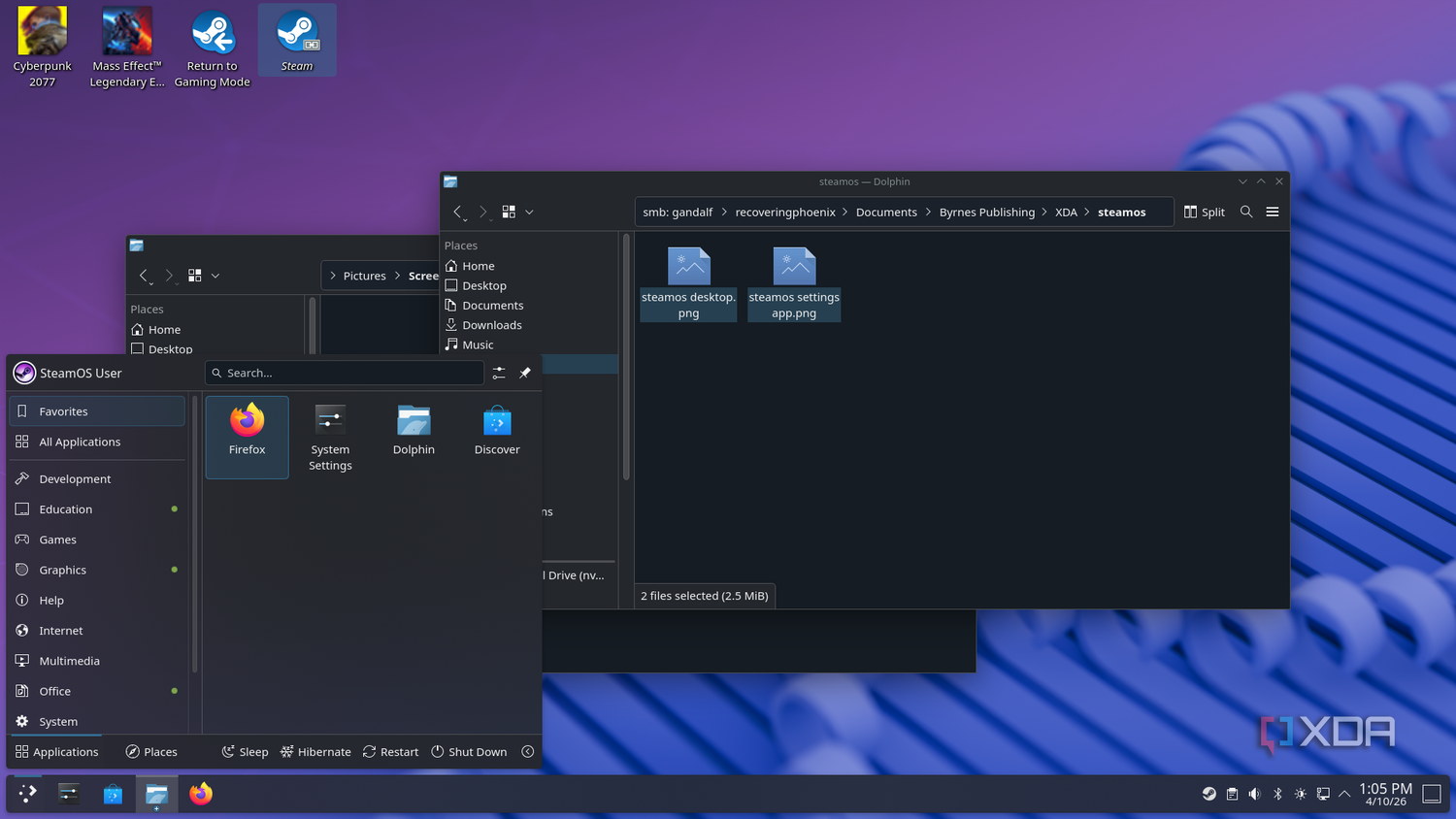1456x819 pixels.
Task: Go back in Pictures Dolphin window
Action: (x=144, y=276)
